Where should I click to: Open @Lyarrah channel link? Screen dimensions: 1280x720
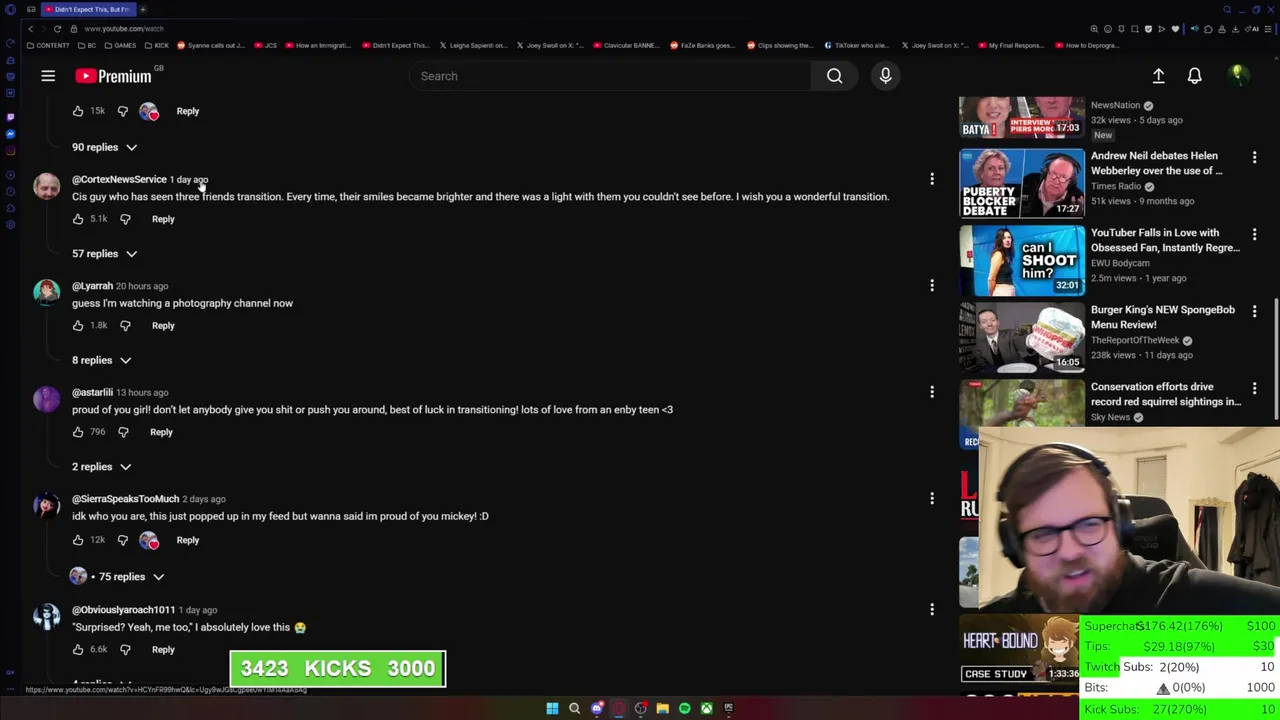92,286
